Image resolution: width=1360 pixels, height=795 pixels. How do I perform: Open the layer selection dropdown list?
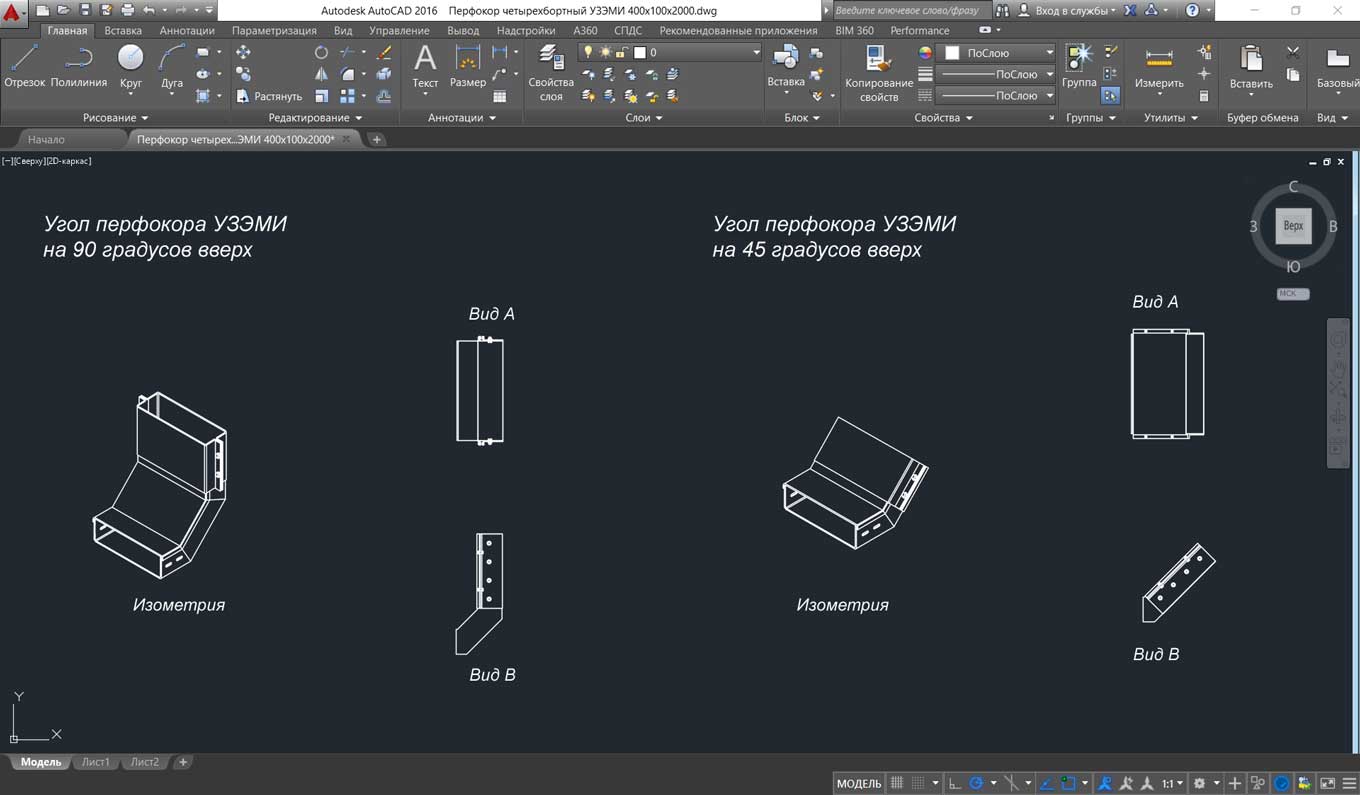[x=756, y=52]
